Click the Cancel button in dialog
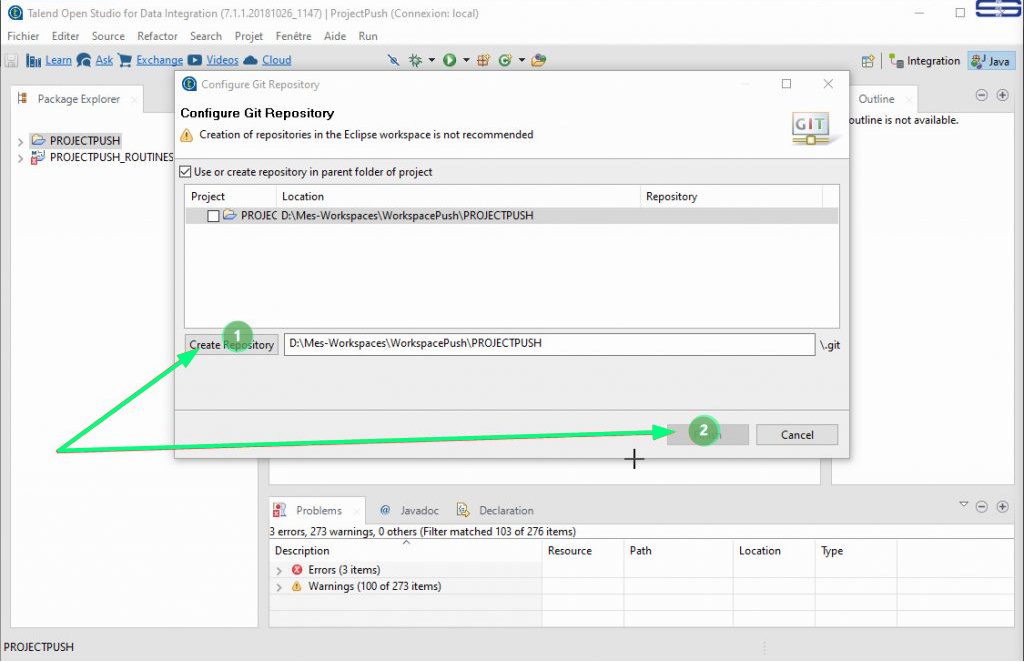The height and width of the screenshot is (662, 1024). tap(797, 435)
